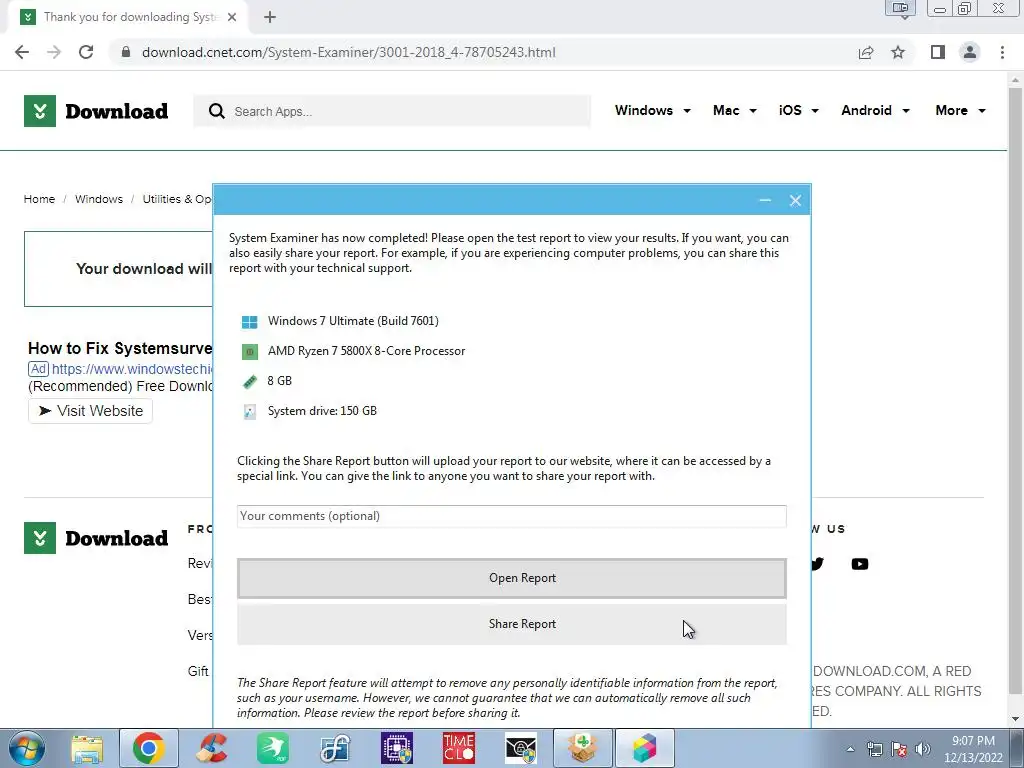This screenshot has width=1024, height=768.
Task: Open CCleaner from taskbar
Action: coord(211,748)
